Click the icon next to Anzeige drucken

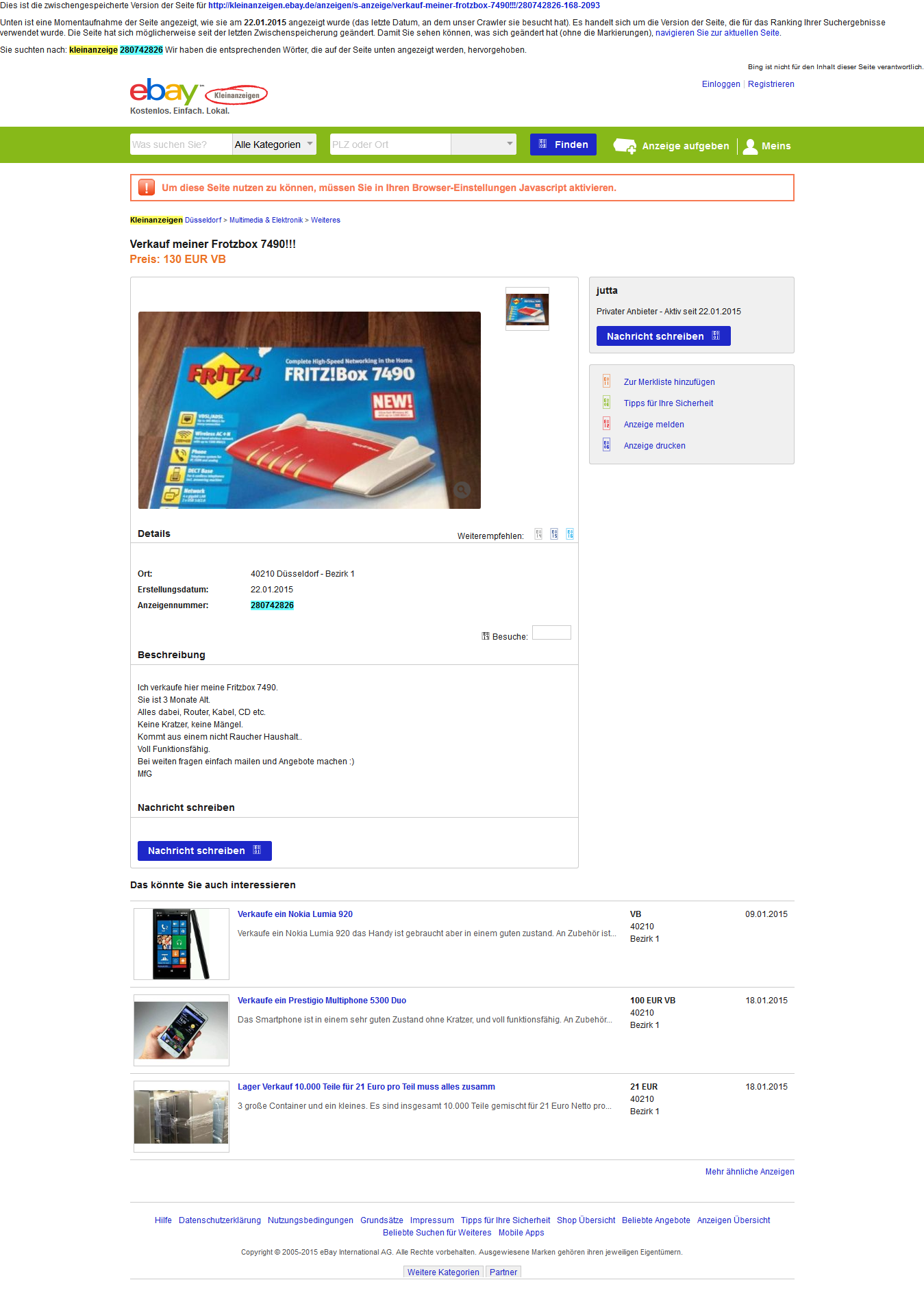(x=606, y=445)
